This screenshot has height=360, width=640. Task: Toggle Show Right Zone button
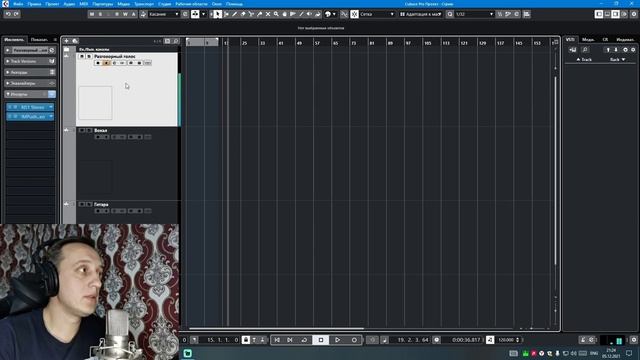(x=616, y=14)
